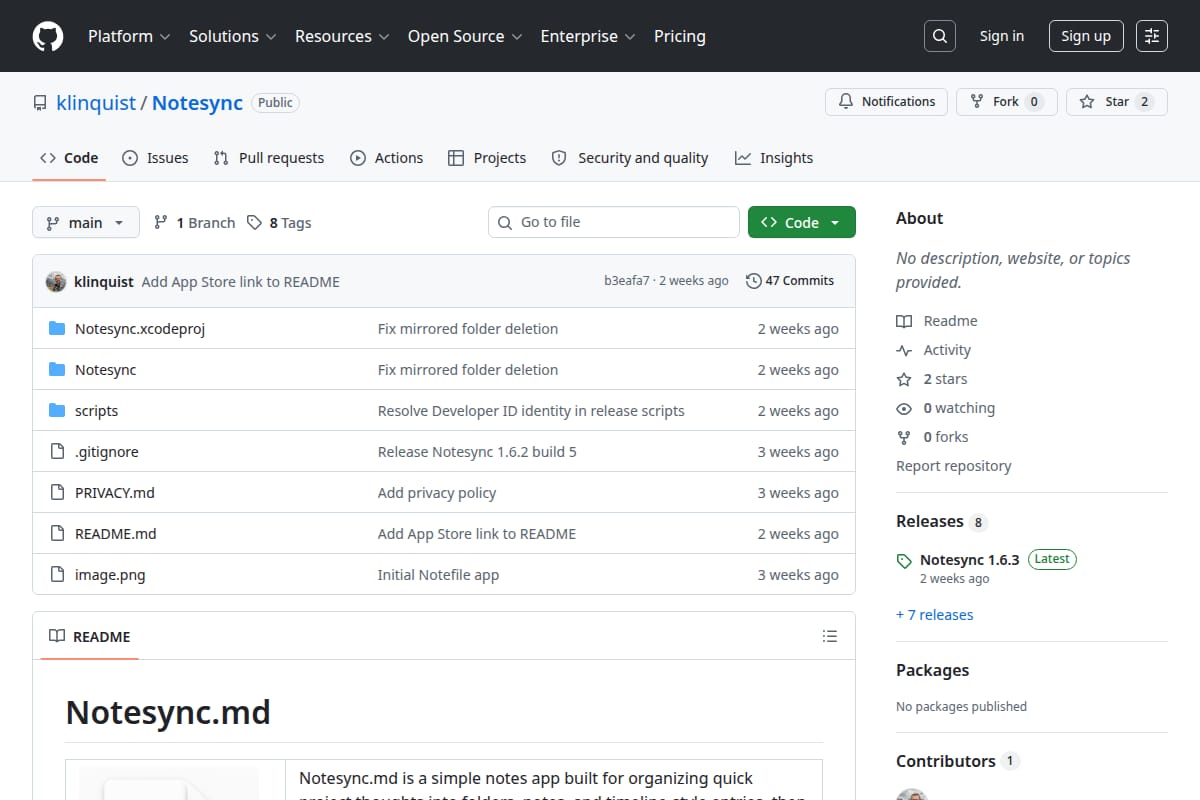Click the Activity link in About

[x=934, y=350]
